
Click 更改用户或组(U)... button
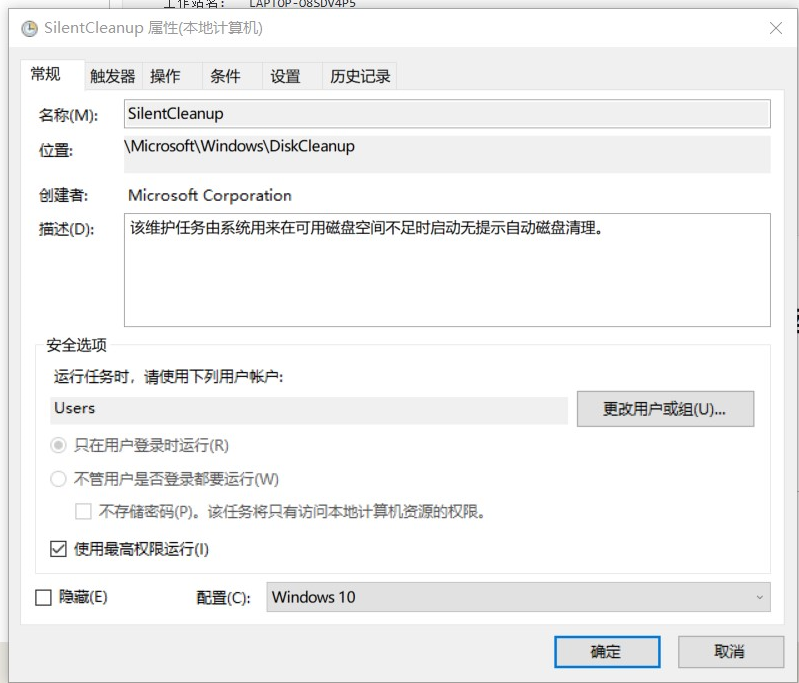click(x=665, y=409)
